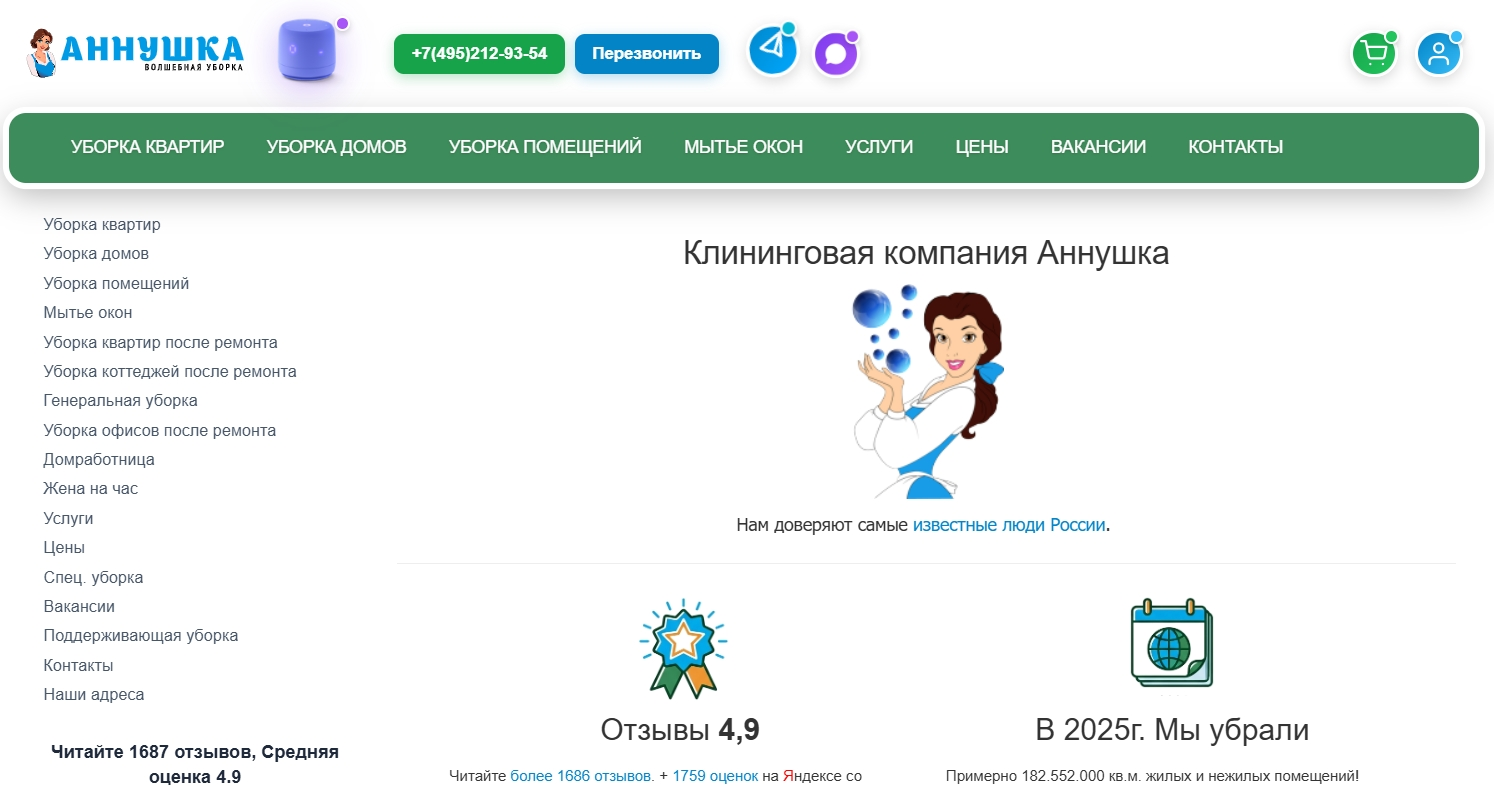
Task: Open sidebar link Спец. уборка
Action: pos(94,578)
